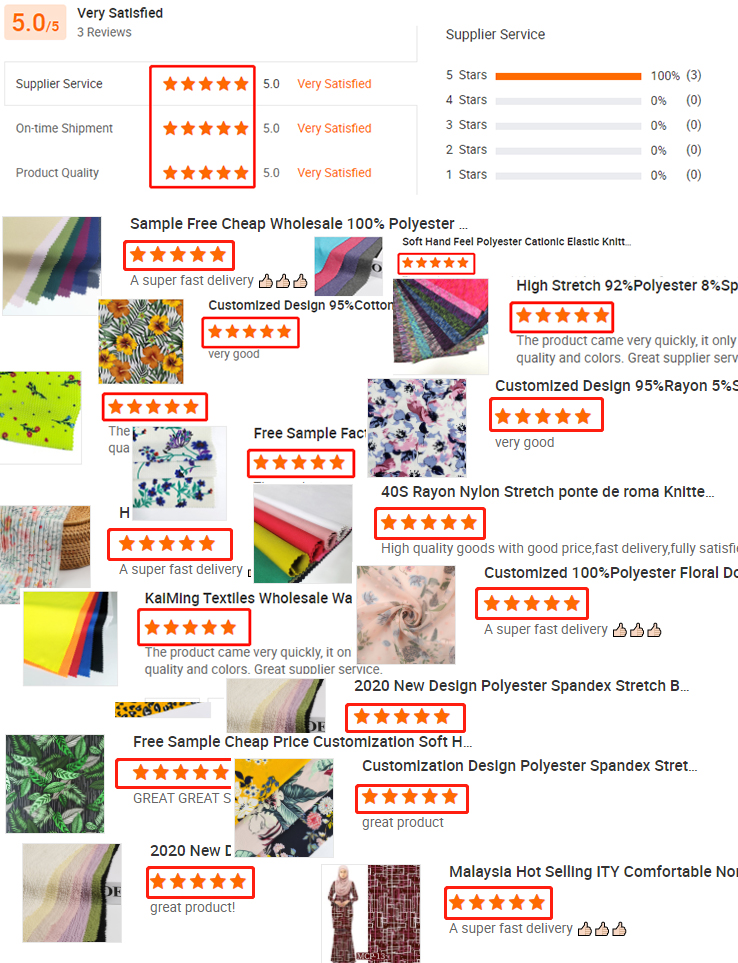738x963 pixels.
Task: Open the hibiscus floral fabric thumbnail
Action: (x=141, y=341)
